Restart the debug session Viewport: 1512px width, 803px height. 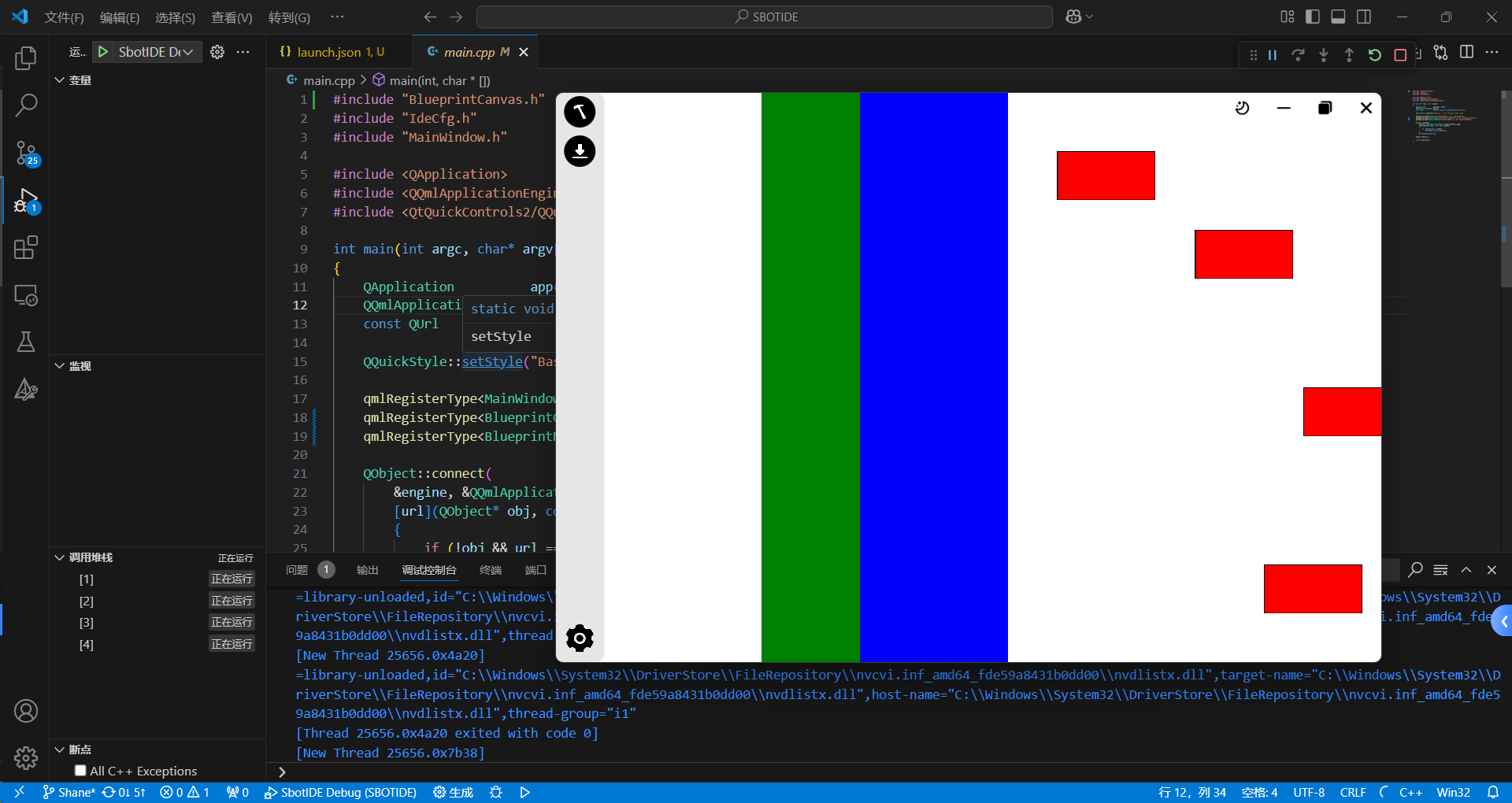1374,54
